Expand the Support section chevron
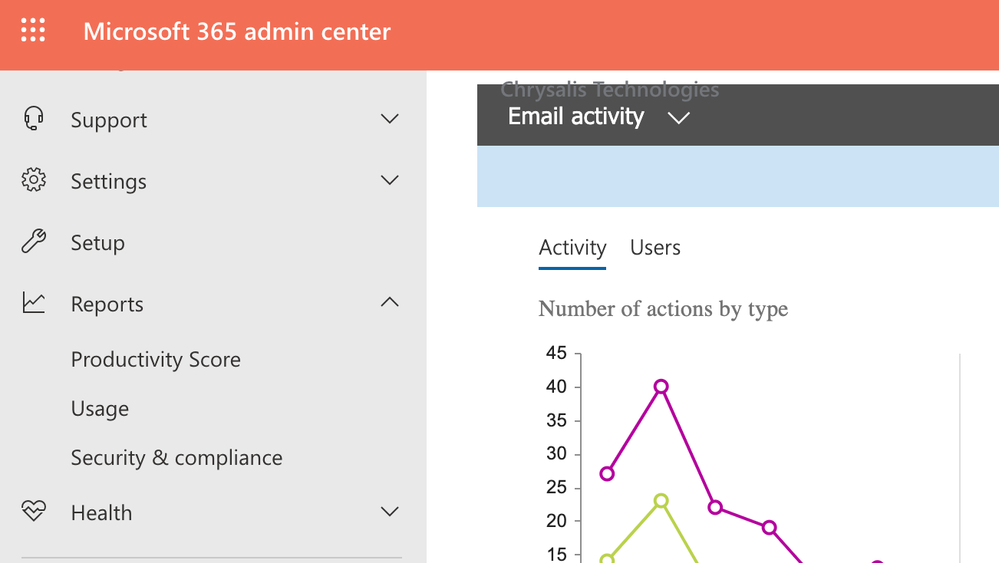This screenshot has height=563, width=999. tap(390, 120)
